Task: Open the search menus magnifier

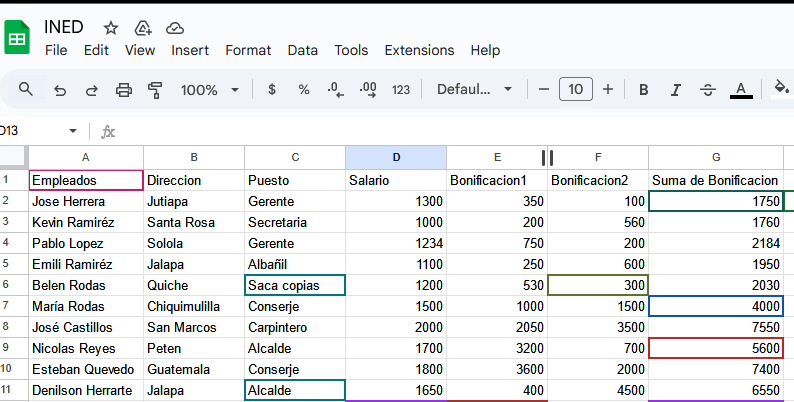Action: click(25, 90)
